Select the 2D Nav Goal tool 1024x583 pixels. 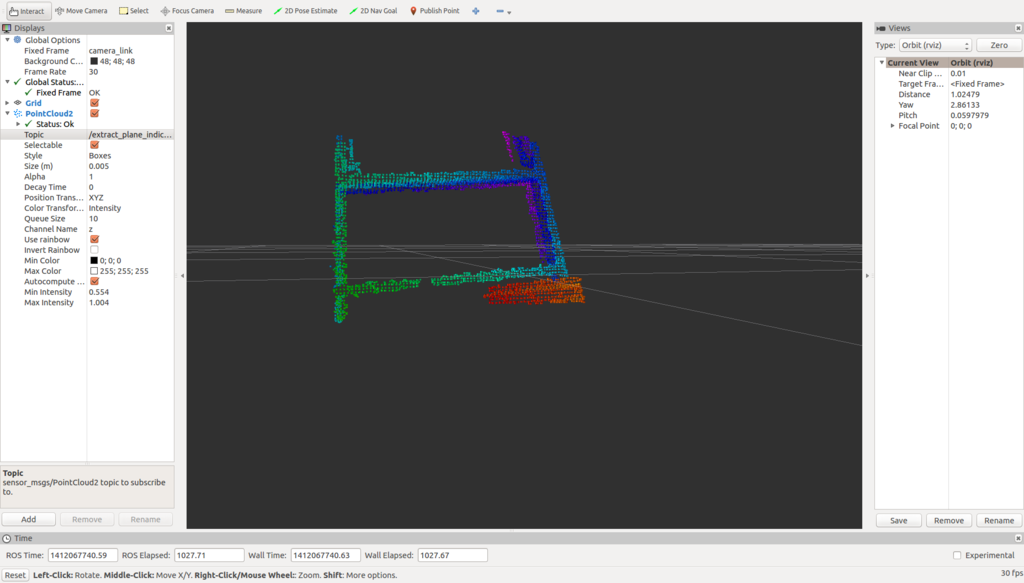pyautogui.click(x=373, y=11)
